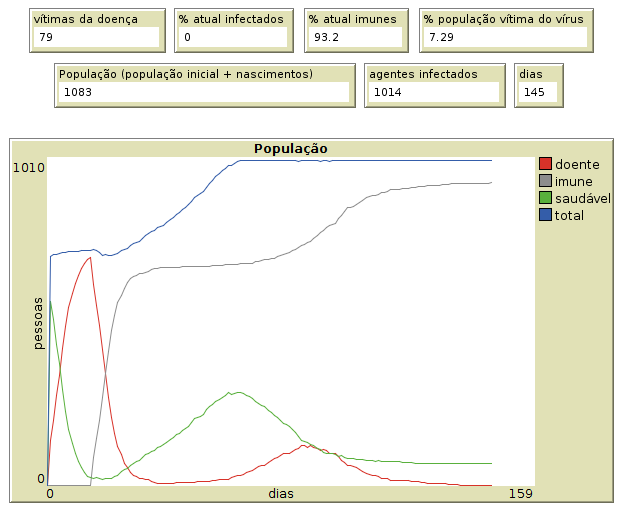This screenshot has width=625, height=517.
Task: Click the blue total legend swatch
Action: pyautogui.click(x=545, y=215)
